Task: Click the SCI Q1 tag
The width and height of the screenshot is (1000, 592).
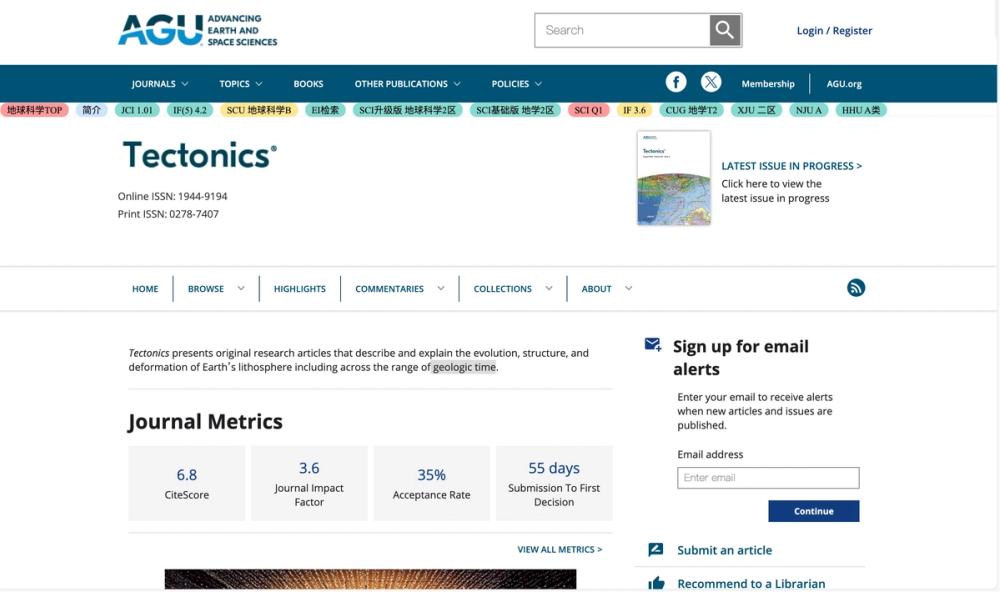Action: coord(589,110)
